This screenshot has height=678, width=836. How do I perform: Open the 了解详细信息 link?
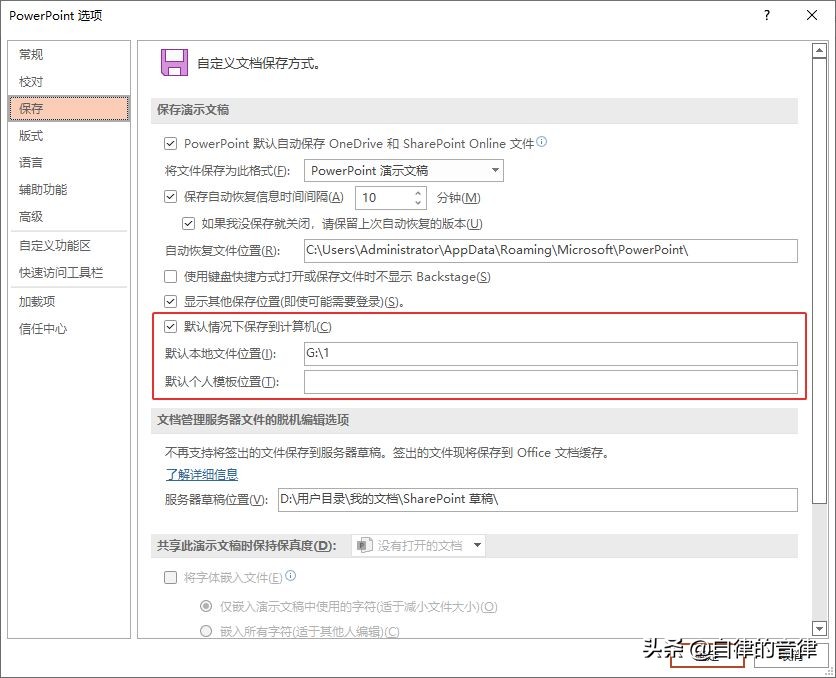(202, 474)
